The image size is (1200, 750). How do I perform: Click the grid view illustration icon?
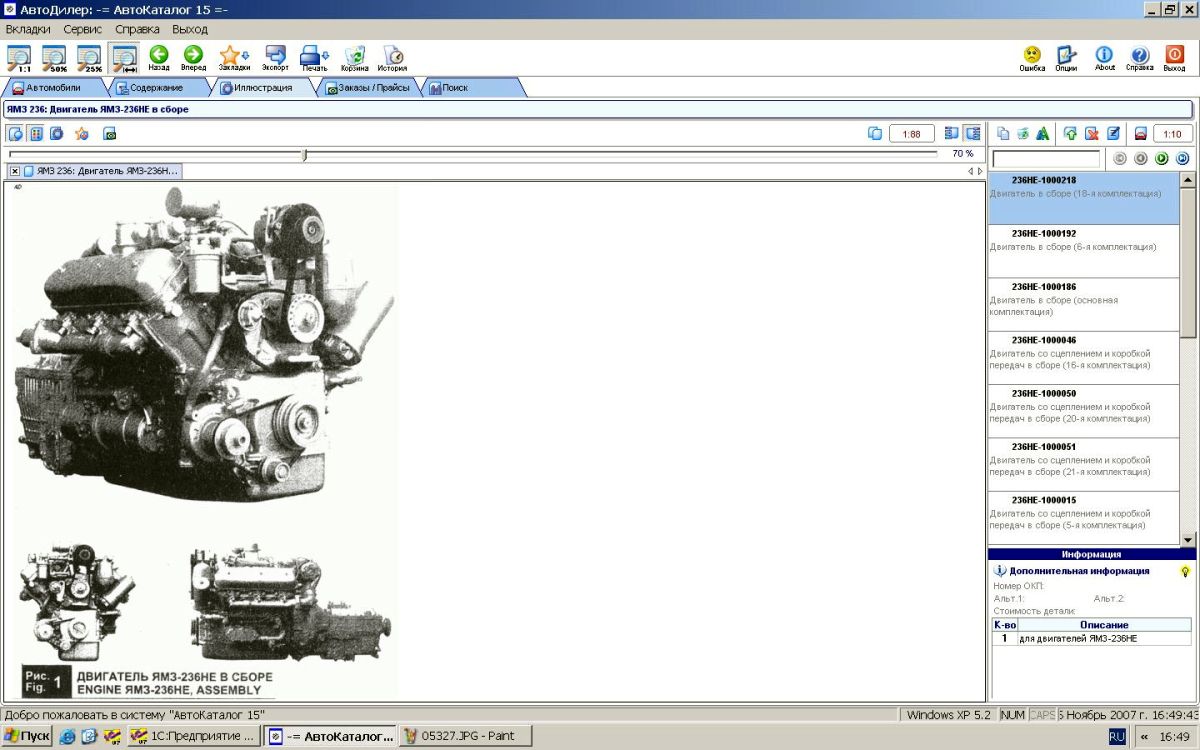point(35,133)
